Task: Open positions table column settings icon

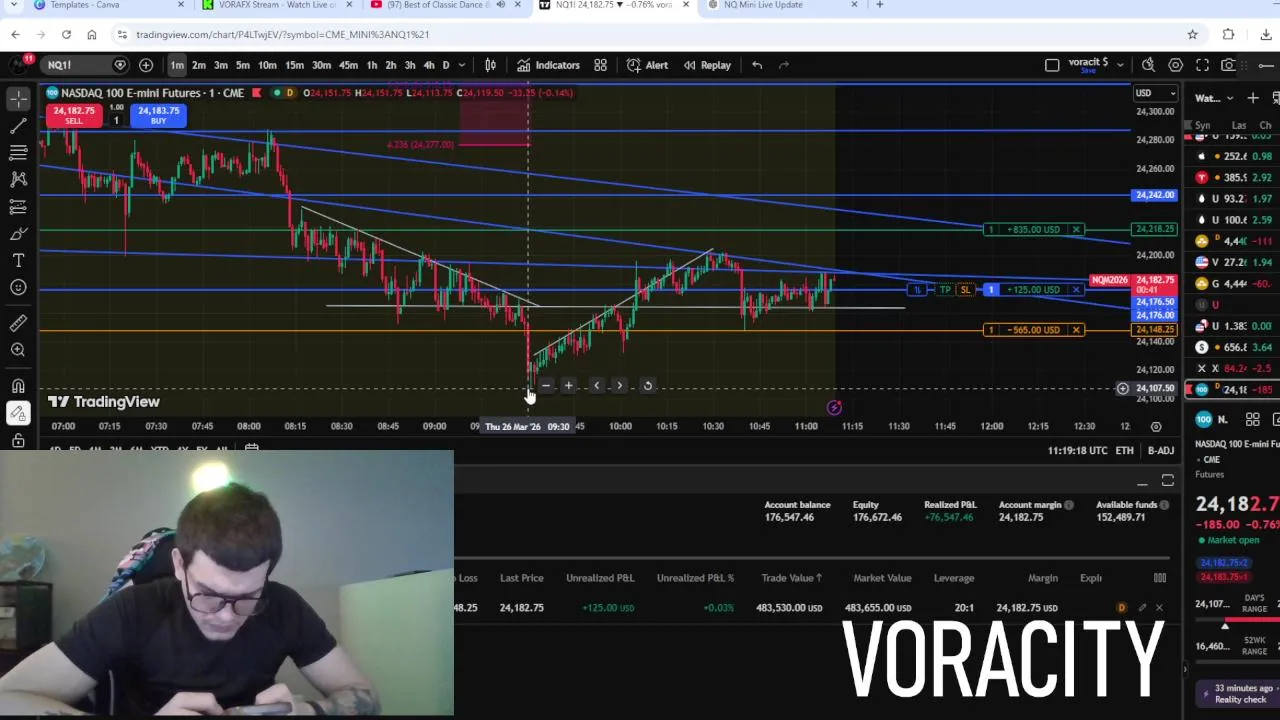Action: click(1160, 578)
